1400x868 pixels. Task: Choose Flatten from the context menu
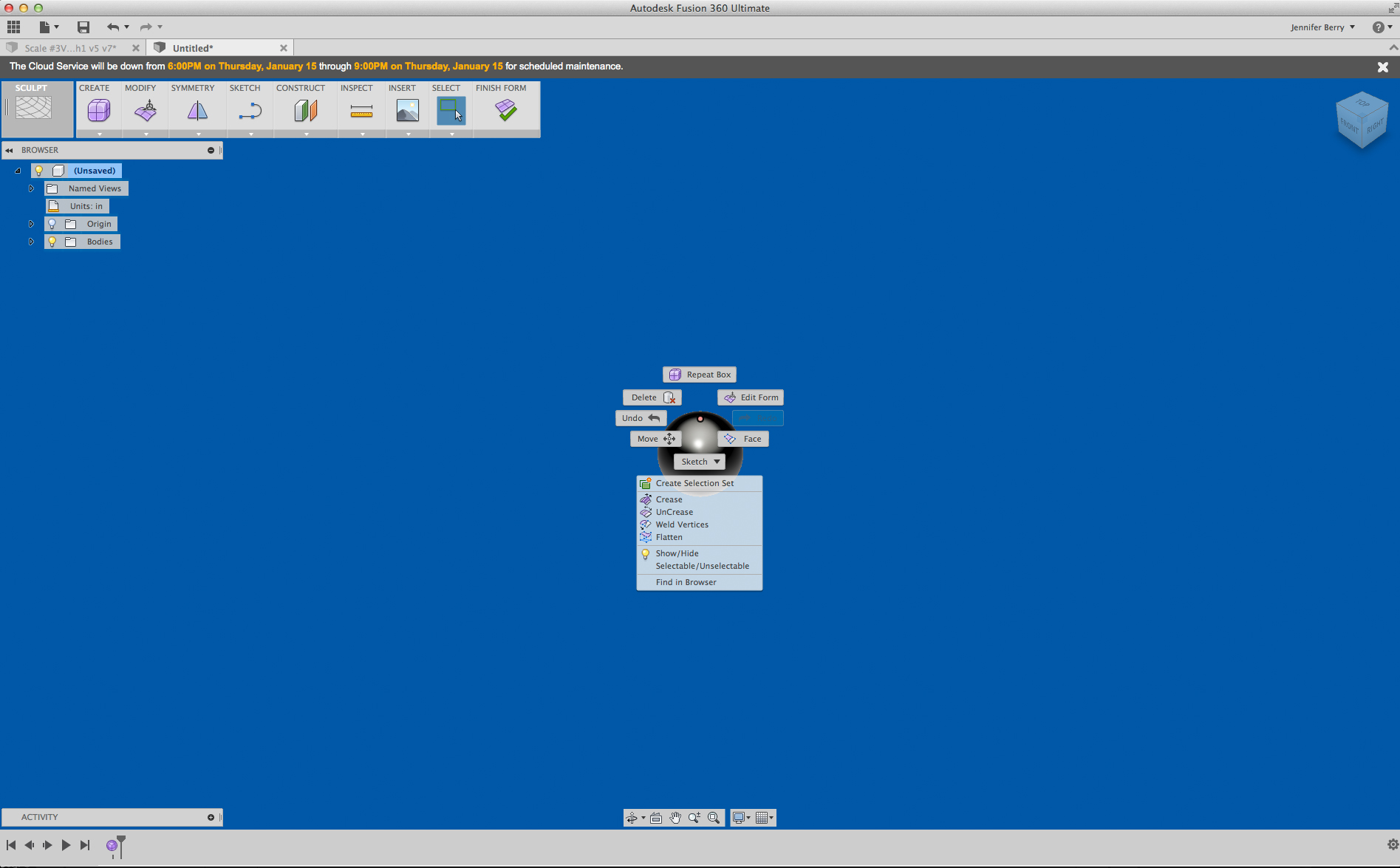click(700, 537)
